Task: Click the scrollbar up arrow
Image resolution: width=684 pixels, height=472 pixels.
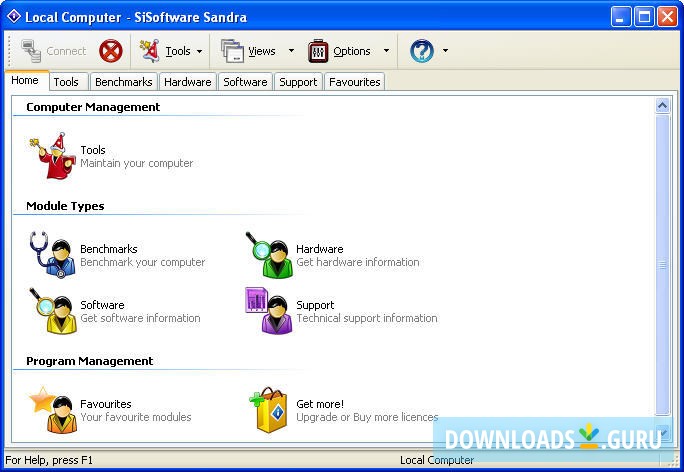Action: [663, 106]
